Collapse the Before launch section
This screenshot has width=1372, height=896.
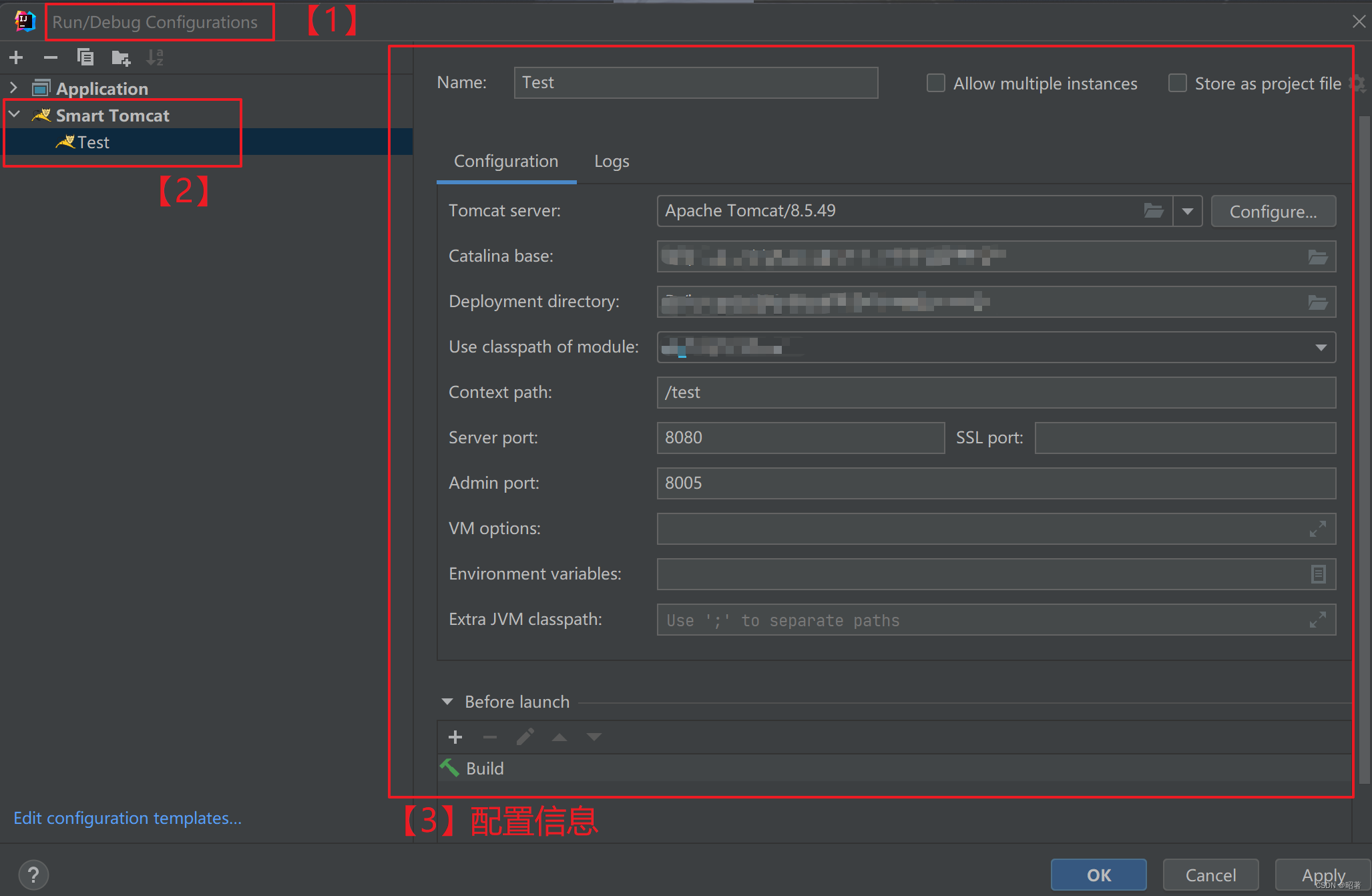[447, 702]
